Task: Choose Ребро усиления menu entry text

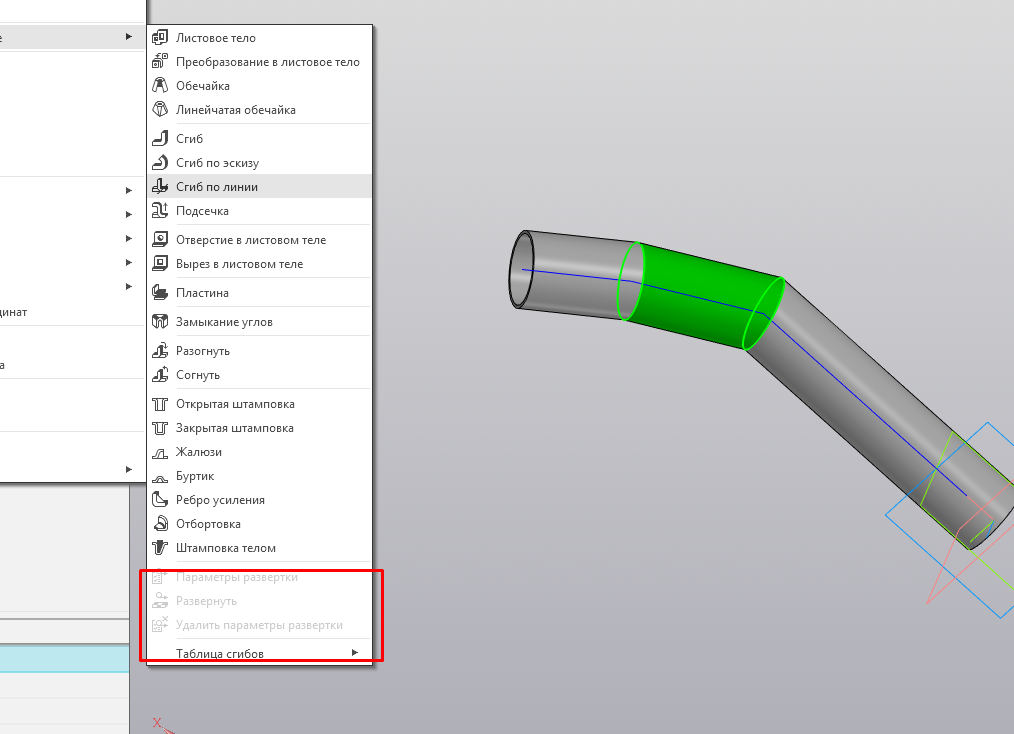Action: [x=220, y=500]
